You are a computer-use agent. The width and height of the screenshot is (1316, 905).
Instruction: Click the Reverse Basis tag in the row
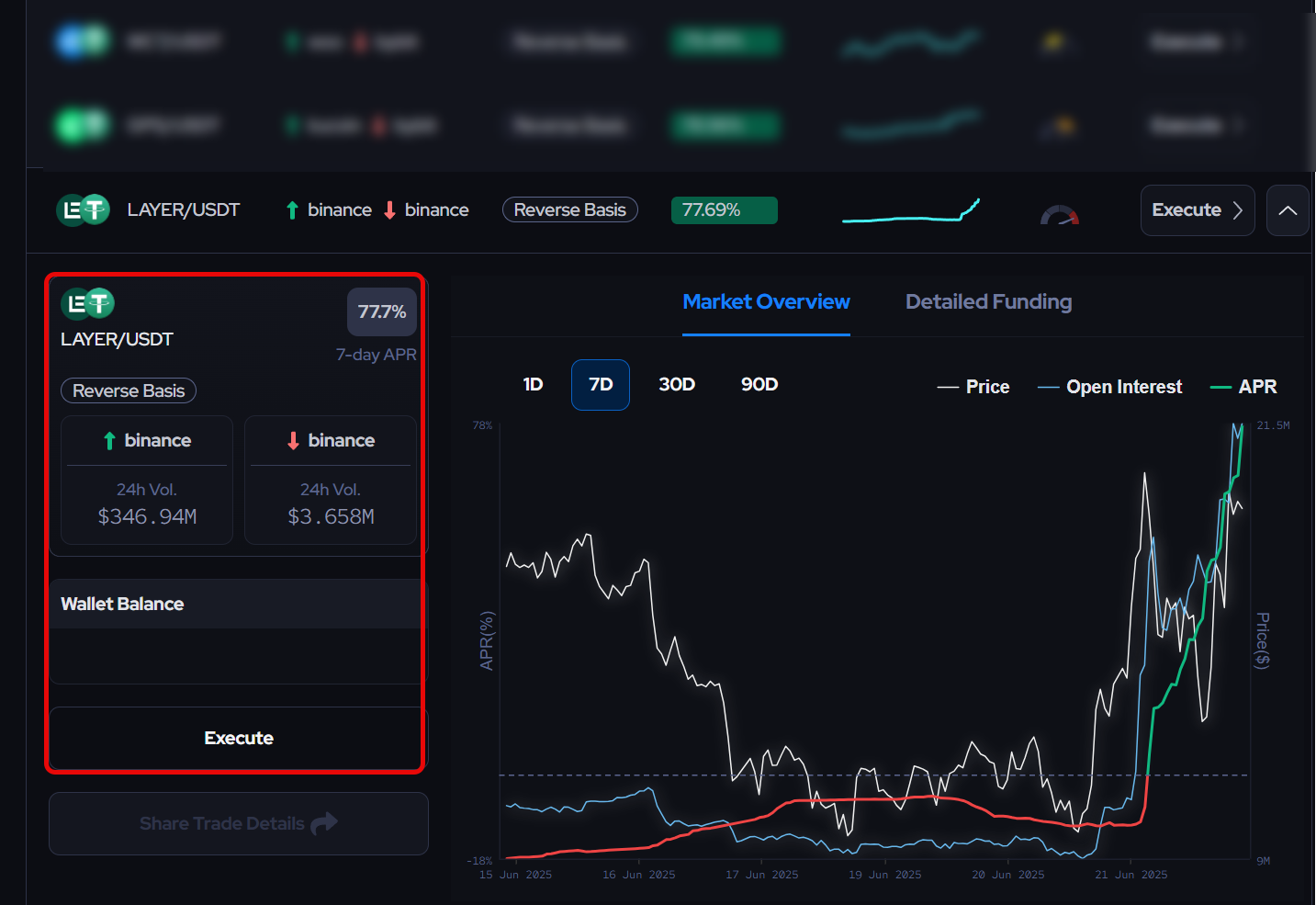click(570, 210)
